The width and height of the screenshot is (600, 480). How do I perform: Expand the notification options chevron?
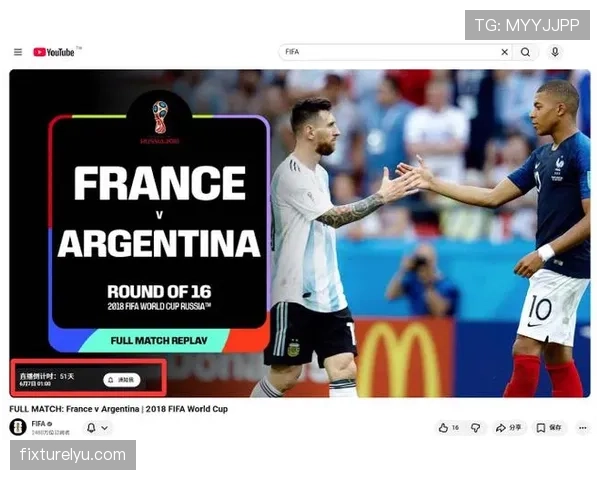(104, 428)
